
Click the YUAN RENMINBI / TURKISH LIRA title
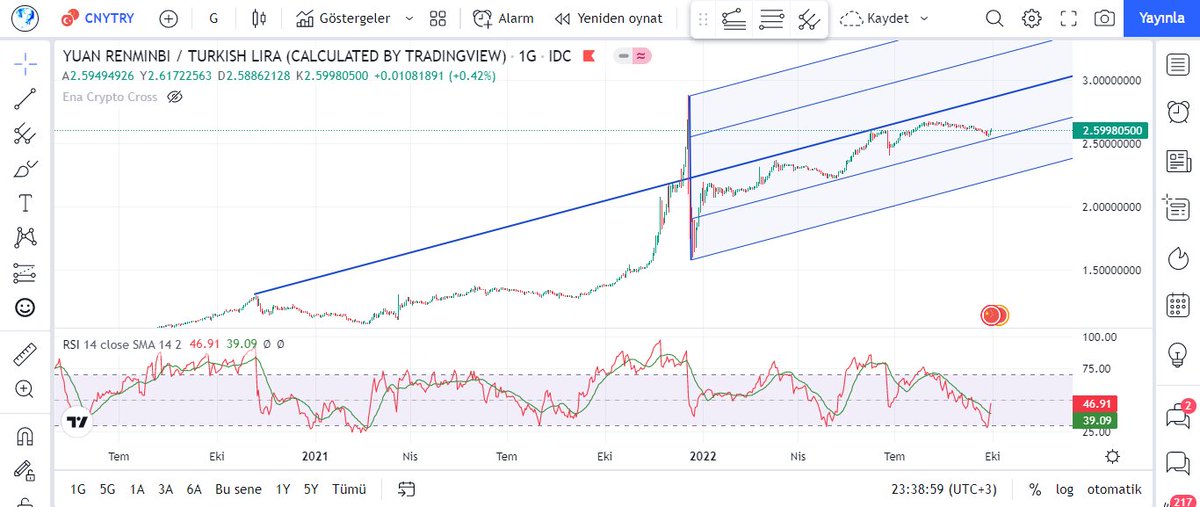coord(284,56)
